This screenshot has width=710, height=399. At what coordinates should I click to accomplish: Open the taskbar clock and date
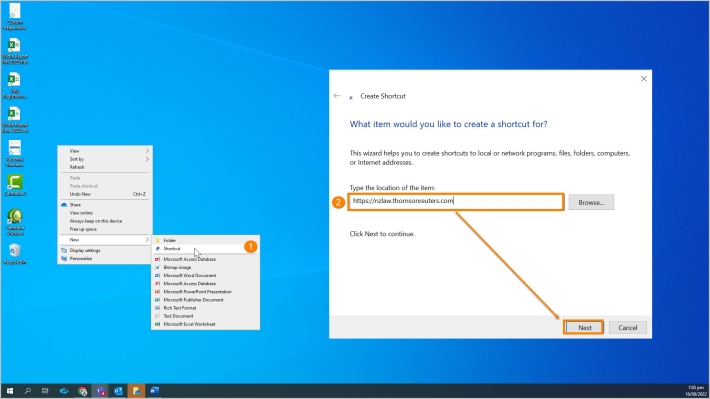coord(696,391)
